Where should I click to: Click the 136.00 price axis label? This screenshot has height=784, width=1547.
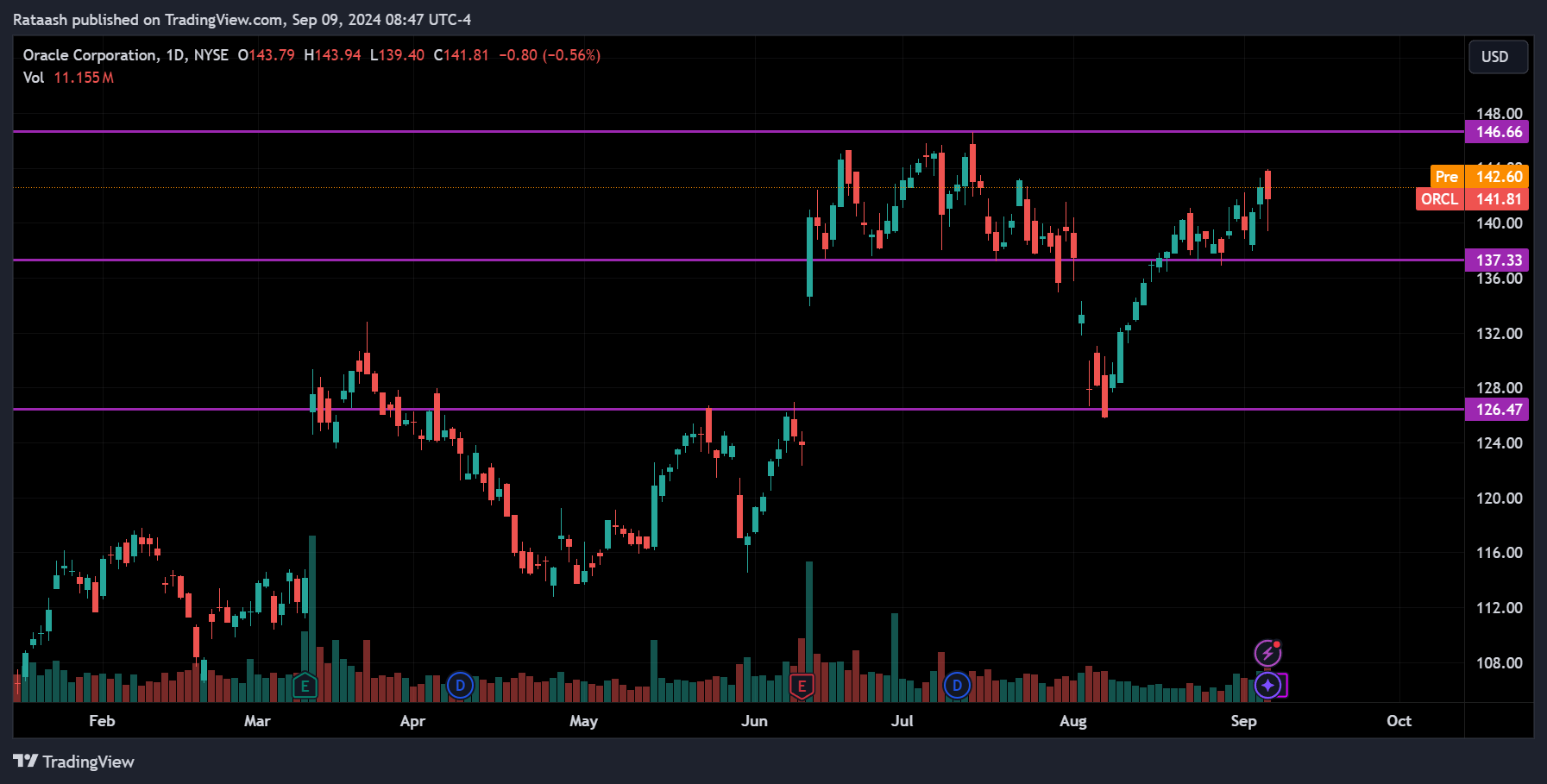(x=1499, y=279)
